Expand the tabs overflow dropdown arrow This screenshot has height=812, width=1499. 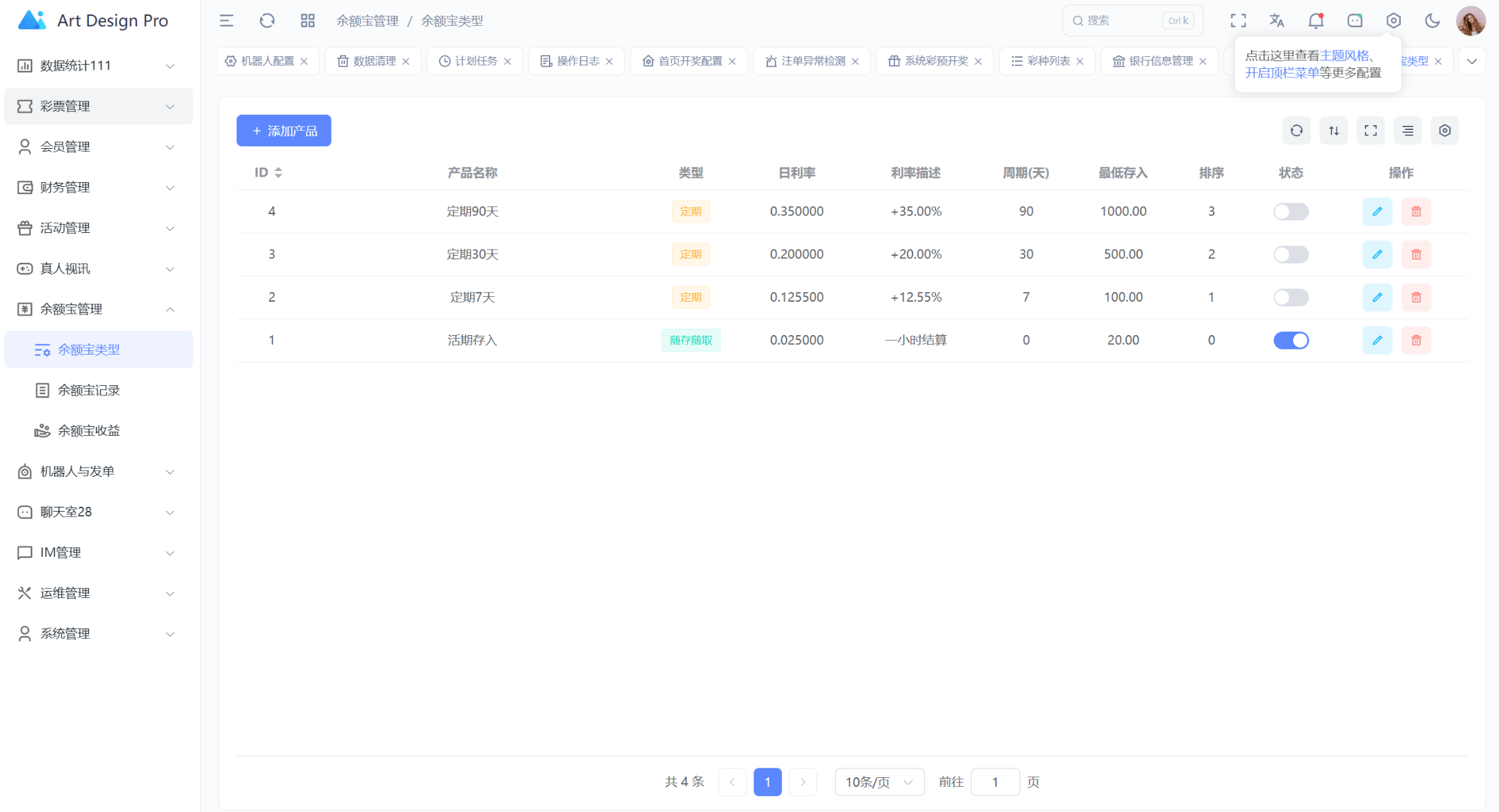coord(1471,61)
